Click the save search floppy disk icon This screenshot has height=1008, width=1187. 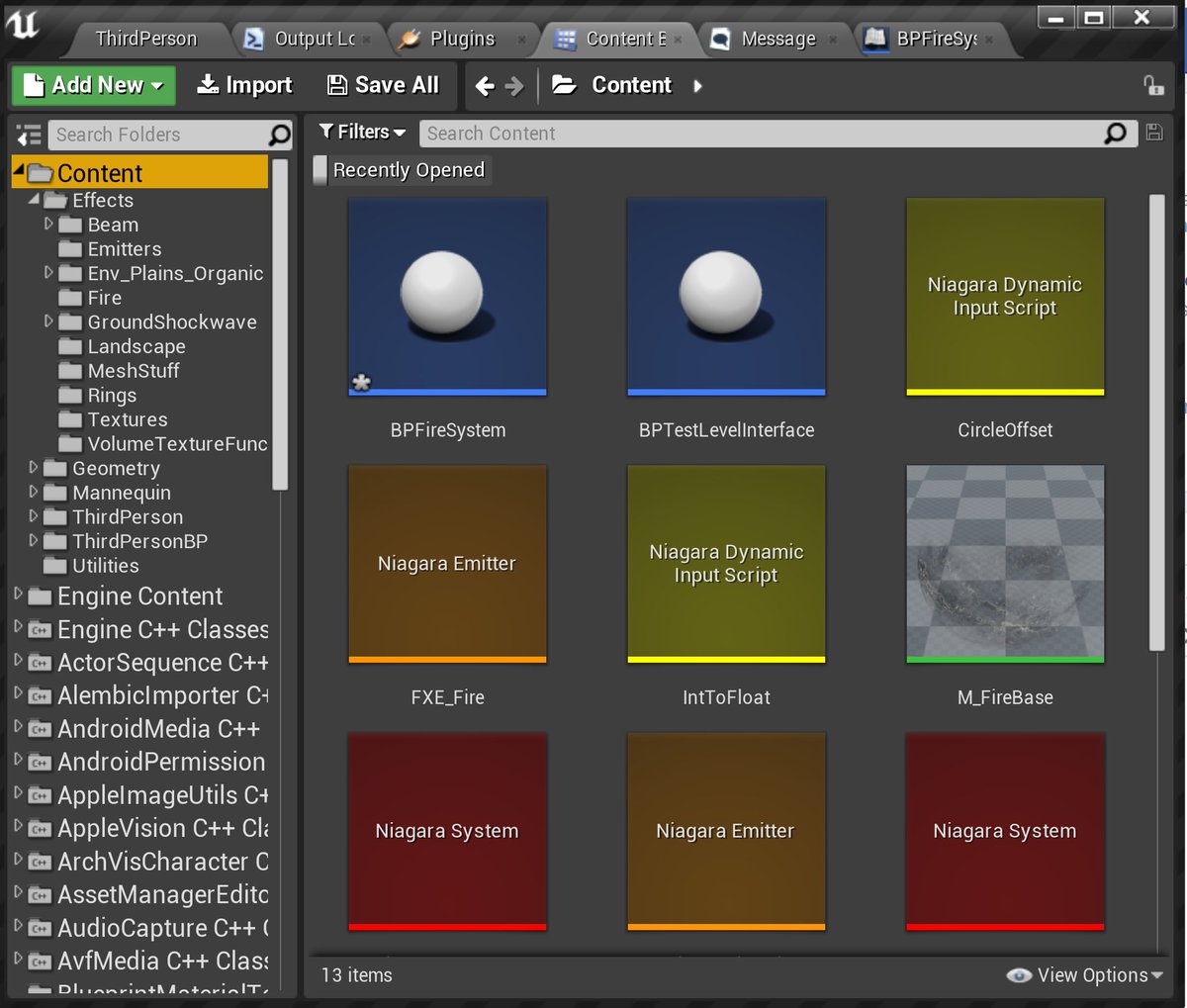1153,133
